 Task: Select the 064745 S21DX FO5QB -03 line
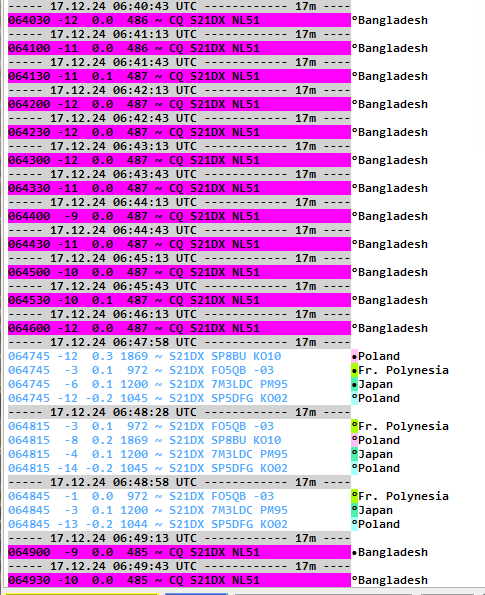tap(179, 370)
